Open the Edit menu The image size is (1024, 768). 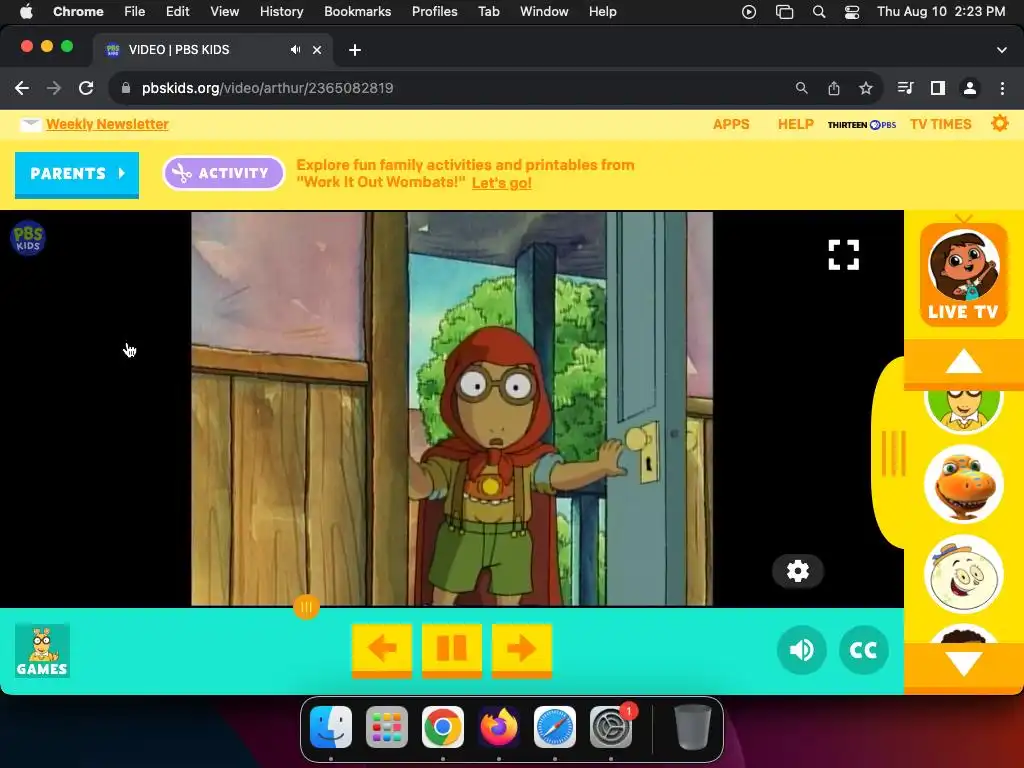point(177,11)
